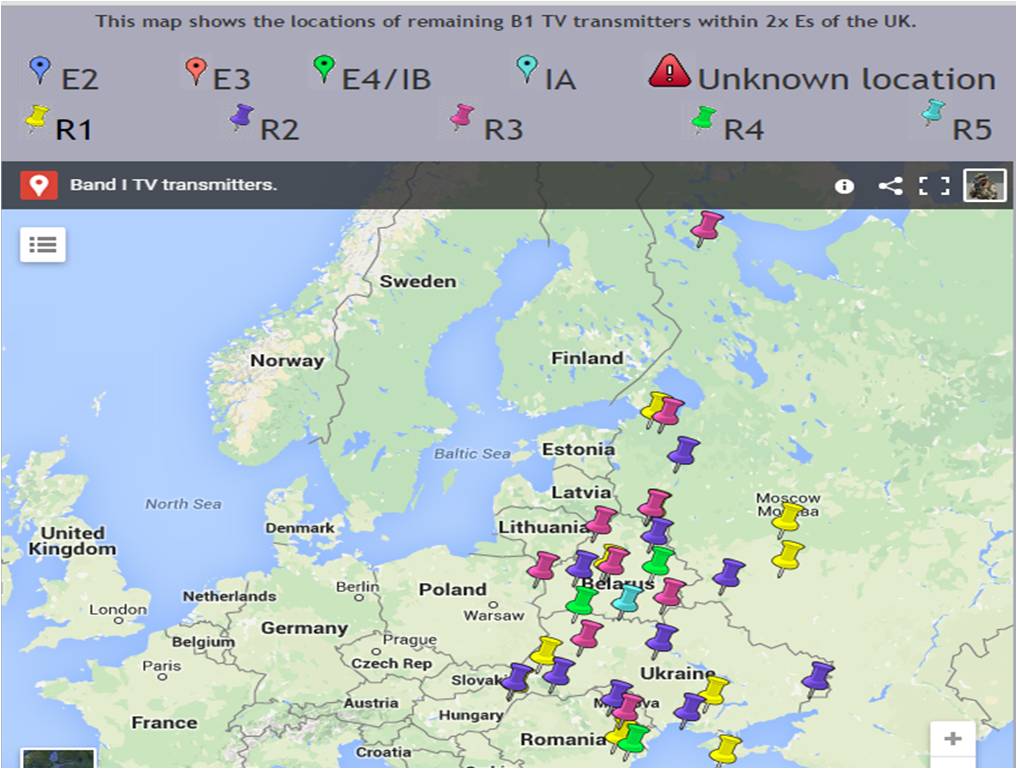Click the 'Band I TV transmitters.' title
Screen dimensions: 1017x769
coord(173,185)
